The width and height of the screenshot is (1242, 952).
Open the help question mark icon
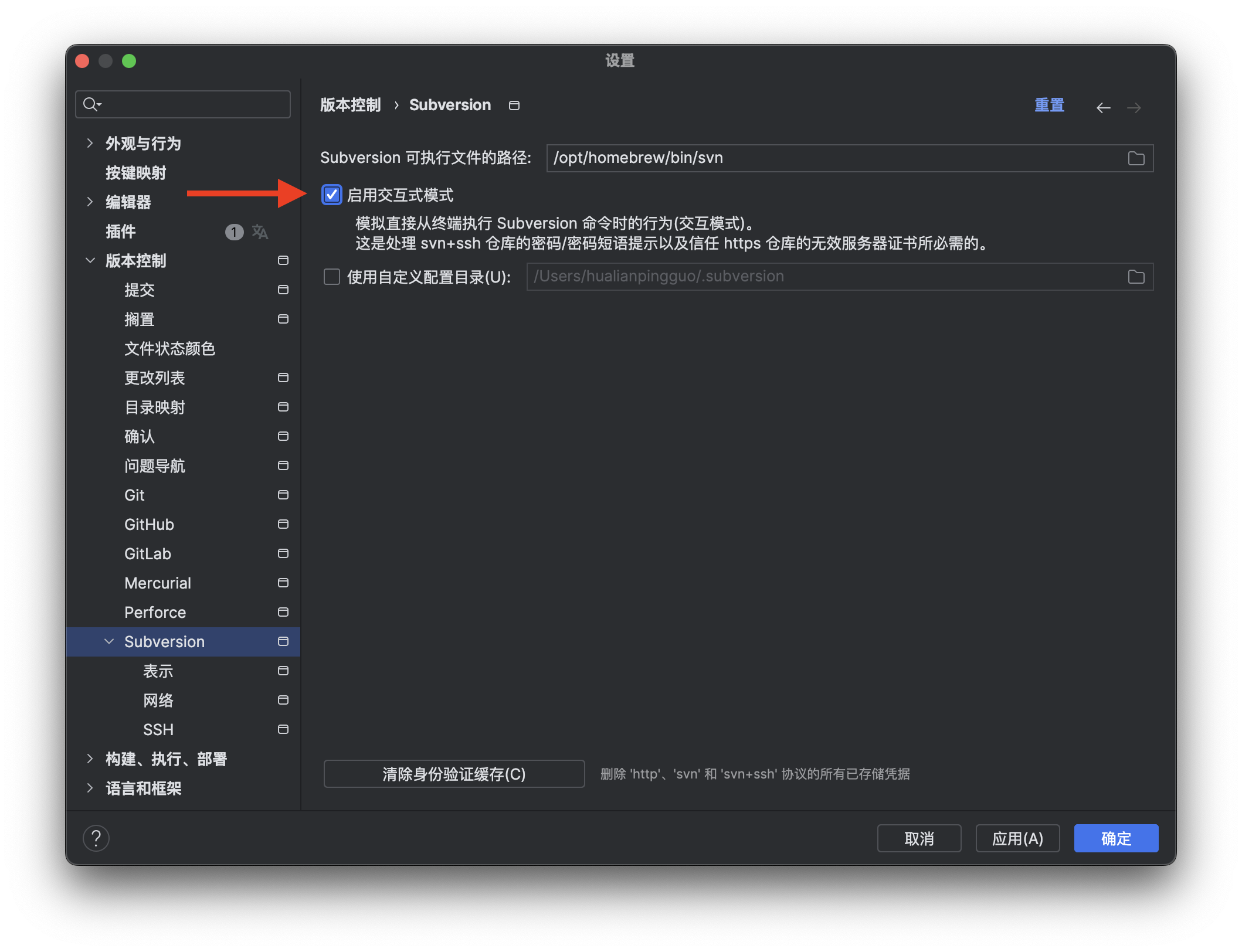tap(97, 838)
